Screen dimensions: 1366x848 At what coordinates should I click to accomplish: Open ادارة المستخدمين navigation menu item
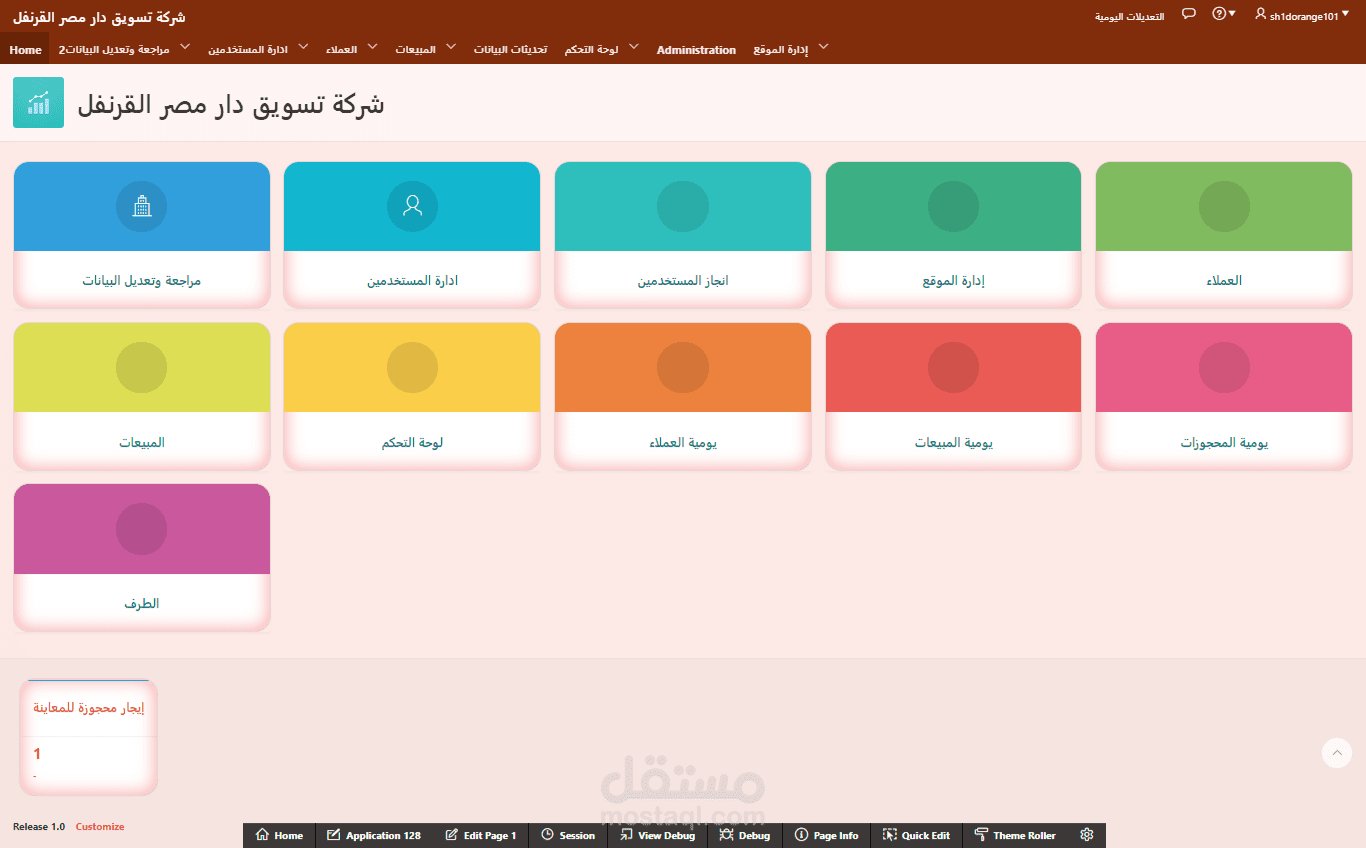(248, 49)
